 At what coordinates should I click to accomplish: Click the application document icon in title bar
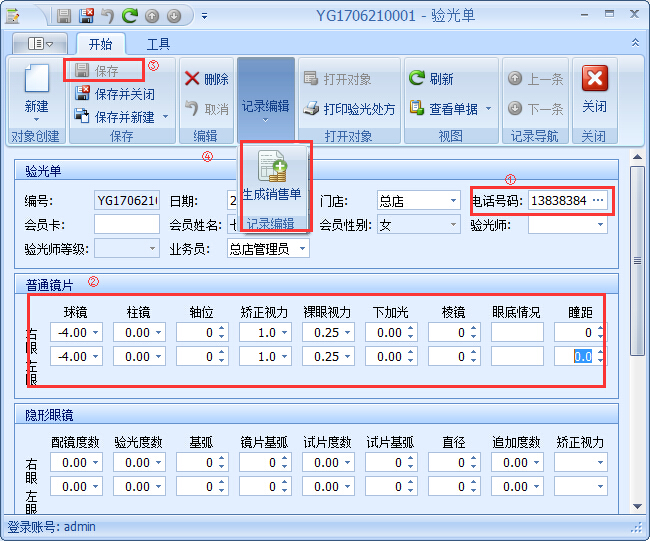click(13, 16)
